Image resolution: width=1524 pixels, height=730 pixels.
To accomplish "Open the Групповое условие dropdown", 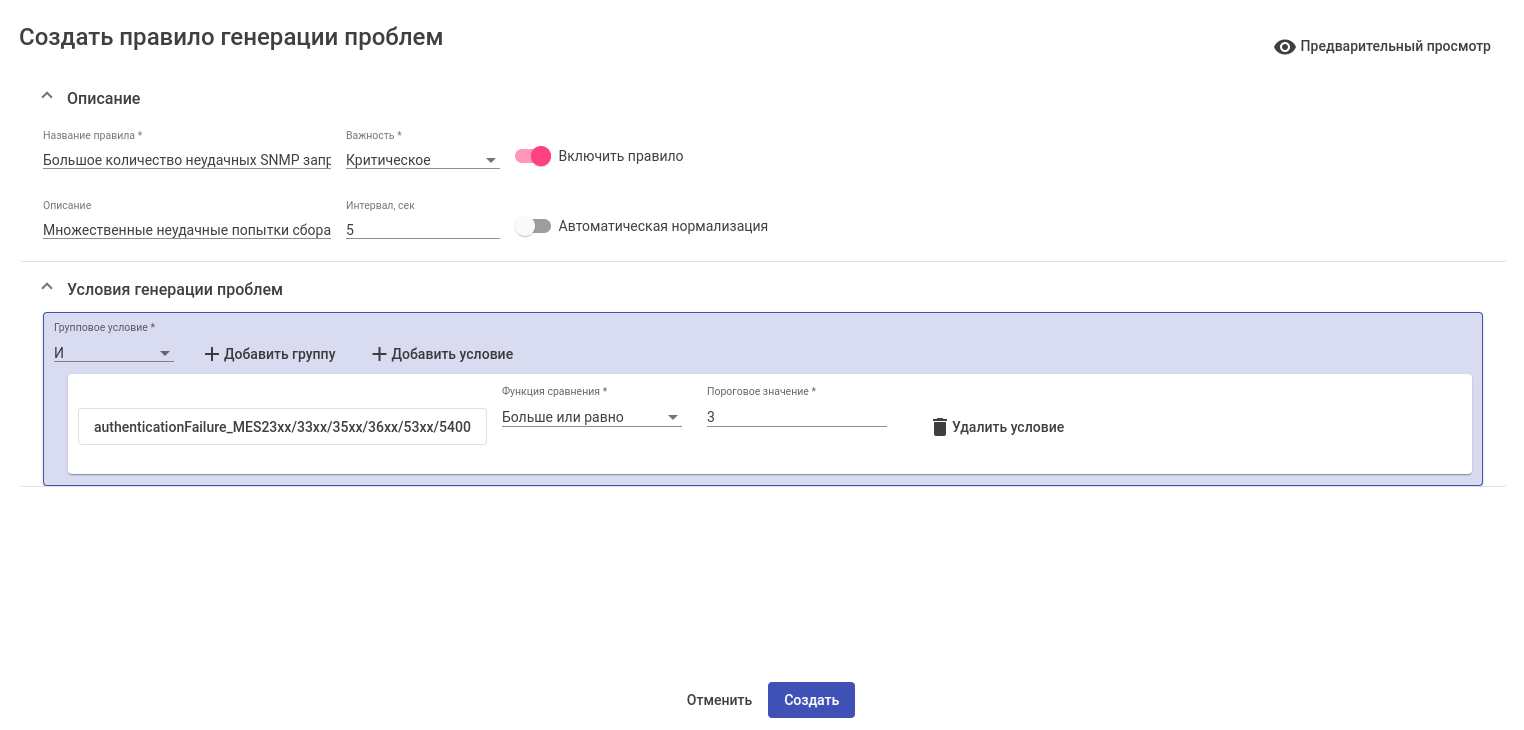I will click(113, 353).
